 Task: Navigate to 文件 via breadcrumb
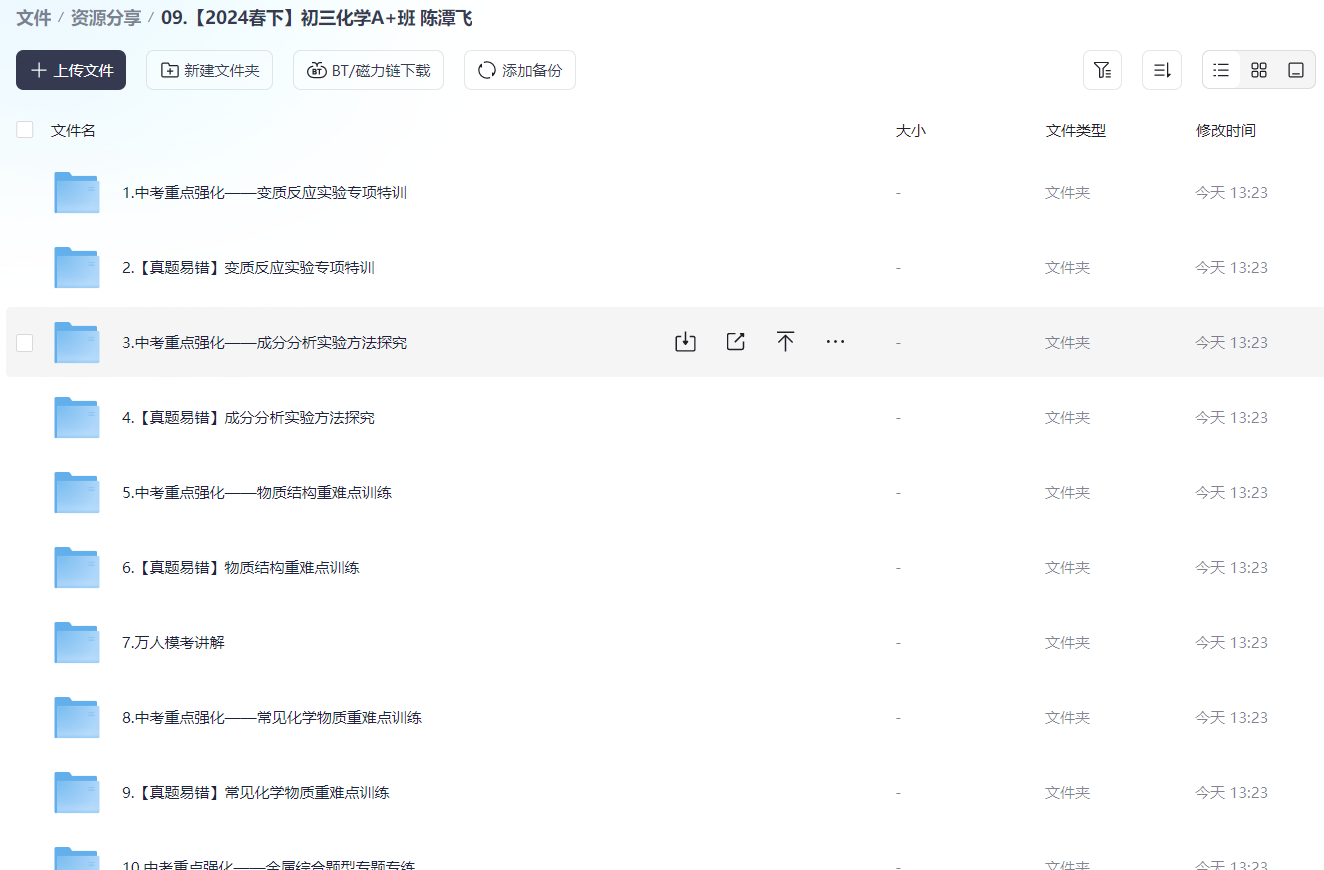coord(33,17)
